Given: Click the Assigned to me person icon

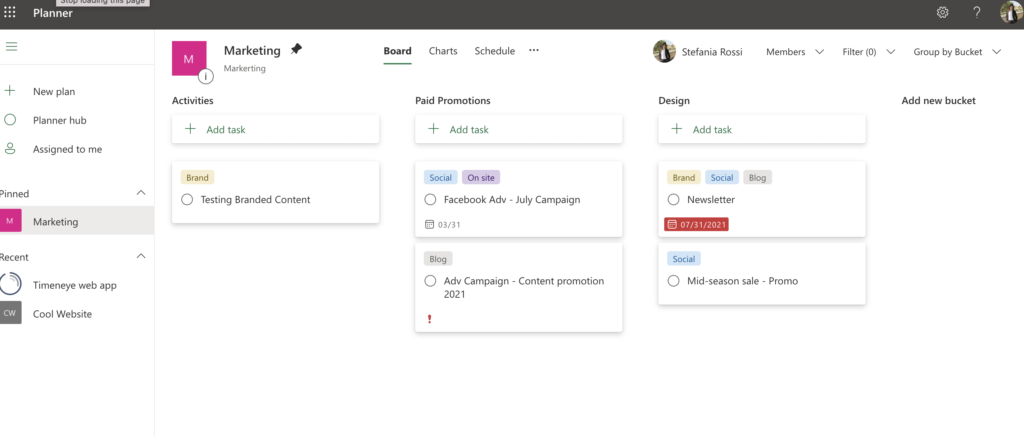Looking at the screenshot, I should (10, 148).
